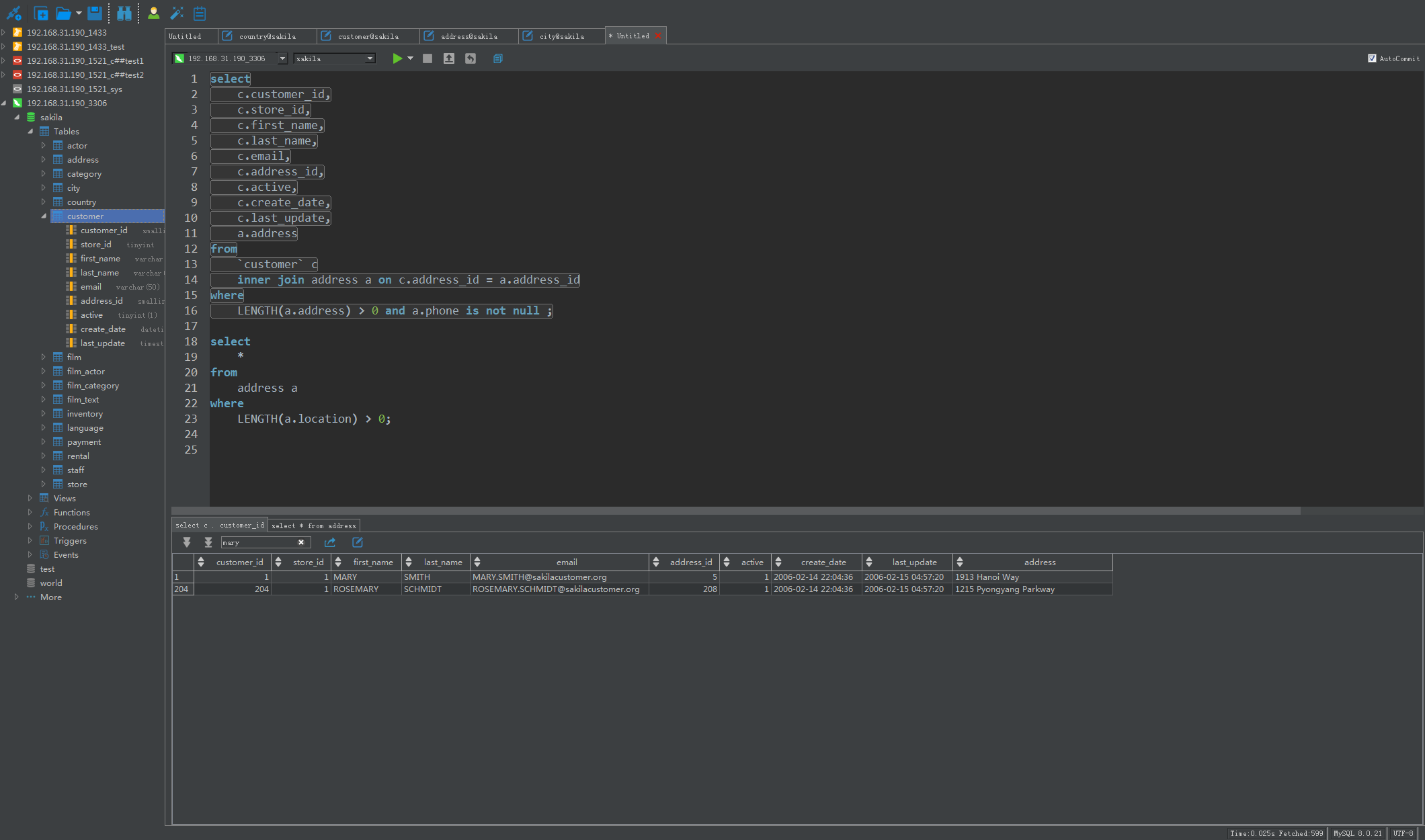Sort results by customer_id column arrows
Image resolution: width=1425 pixels, height=840 pixels.
(x=201, y=562)
